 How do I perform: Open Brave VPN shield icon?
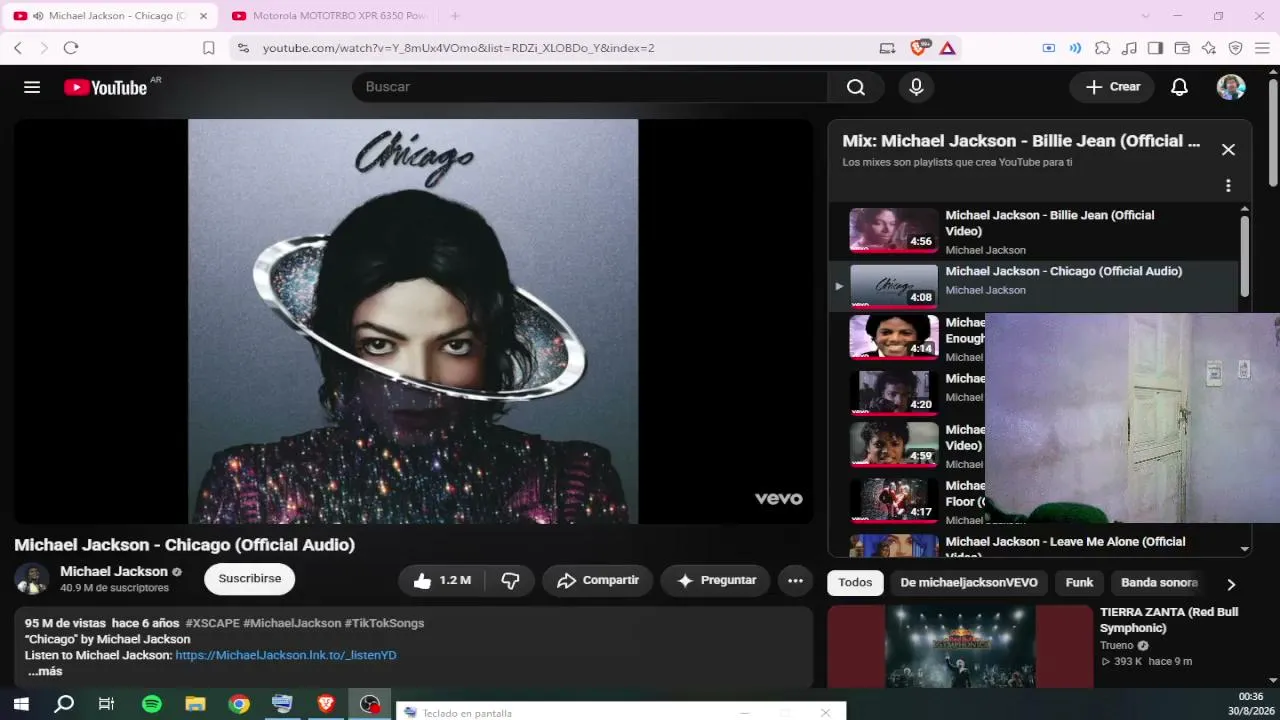[x=1235, y=47]
